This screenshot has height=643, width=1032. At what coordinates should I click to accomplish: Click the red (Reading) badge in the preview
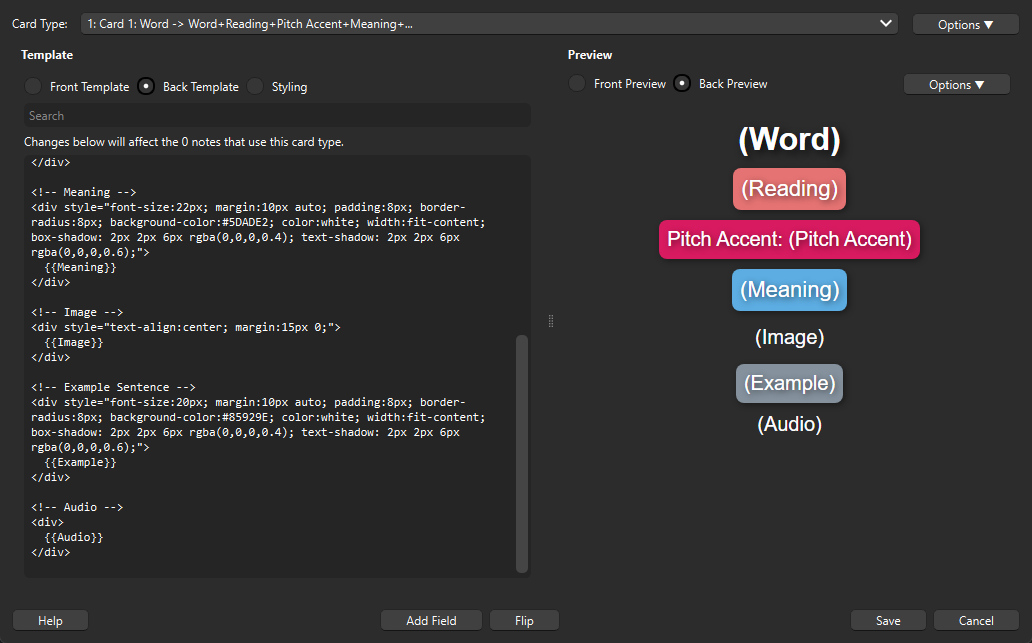(x=789, y=189)
